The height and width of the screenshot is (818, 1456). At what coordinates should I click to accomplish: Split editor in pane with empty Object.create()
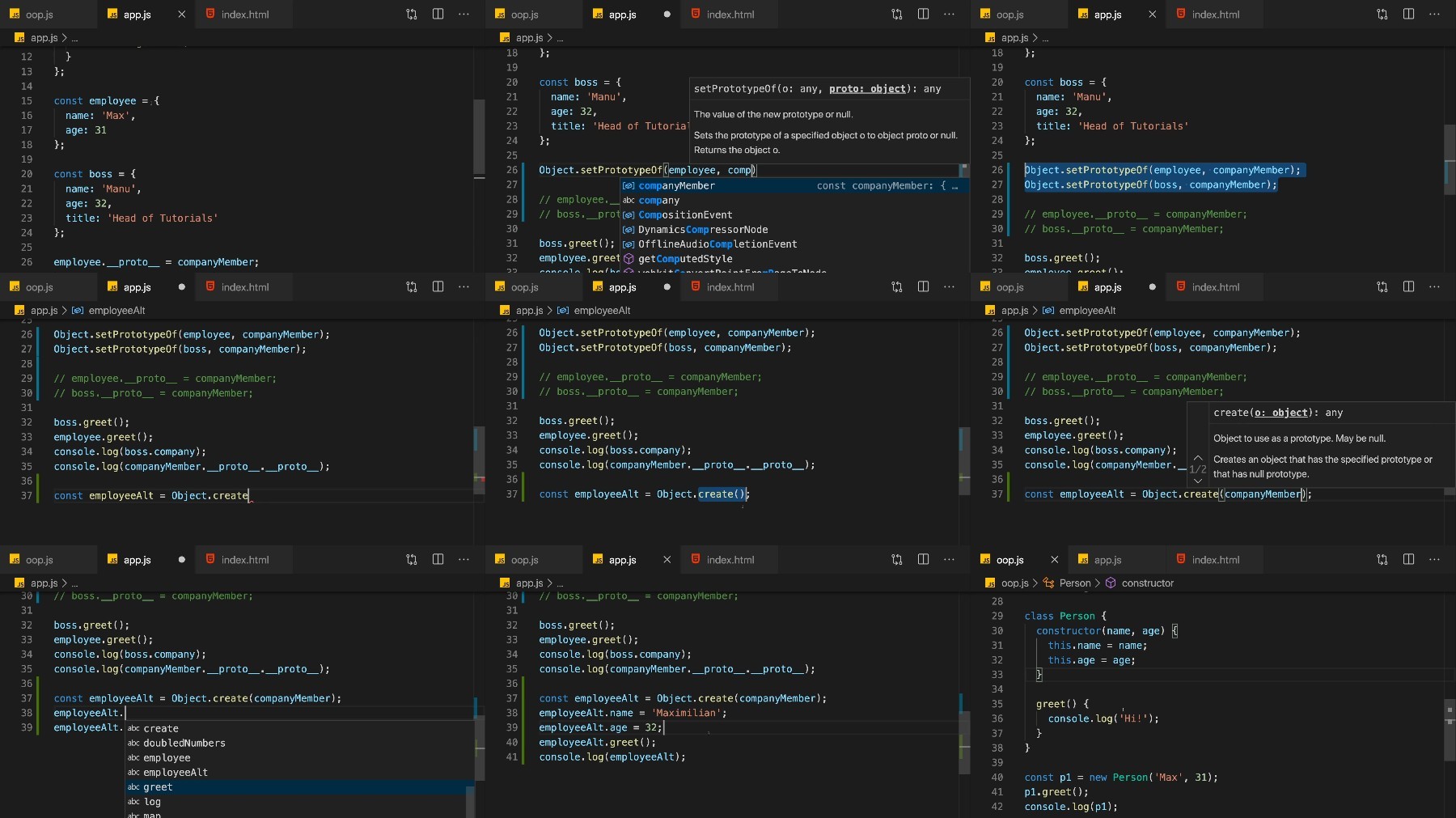(923, 287)
